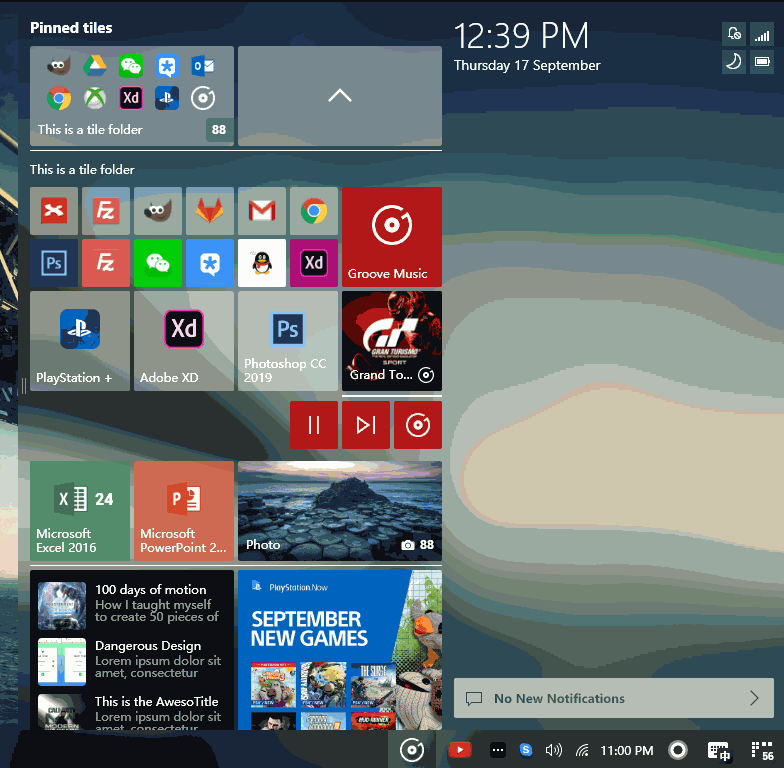Open the Xbox icon in collapsed folder
This screenshot has height=768, width=784.
tap(95, 98)
